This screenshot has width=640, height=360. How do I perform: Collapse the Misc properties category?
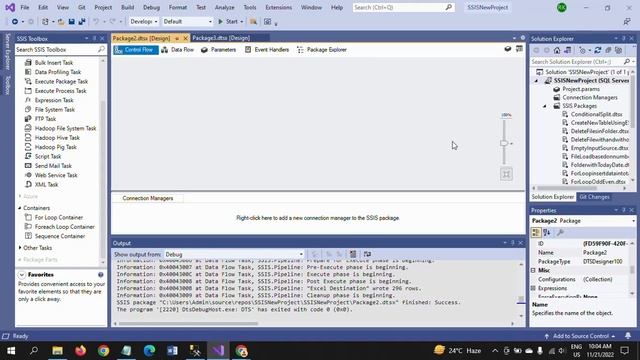533,271
